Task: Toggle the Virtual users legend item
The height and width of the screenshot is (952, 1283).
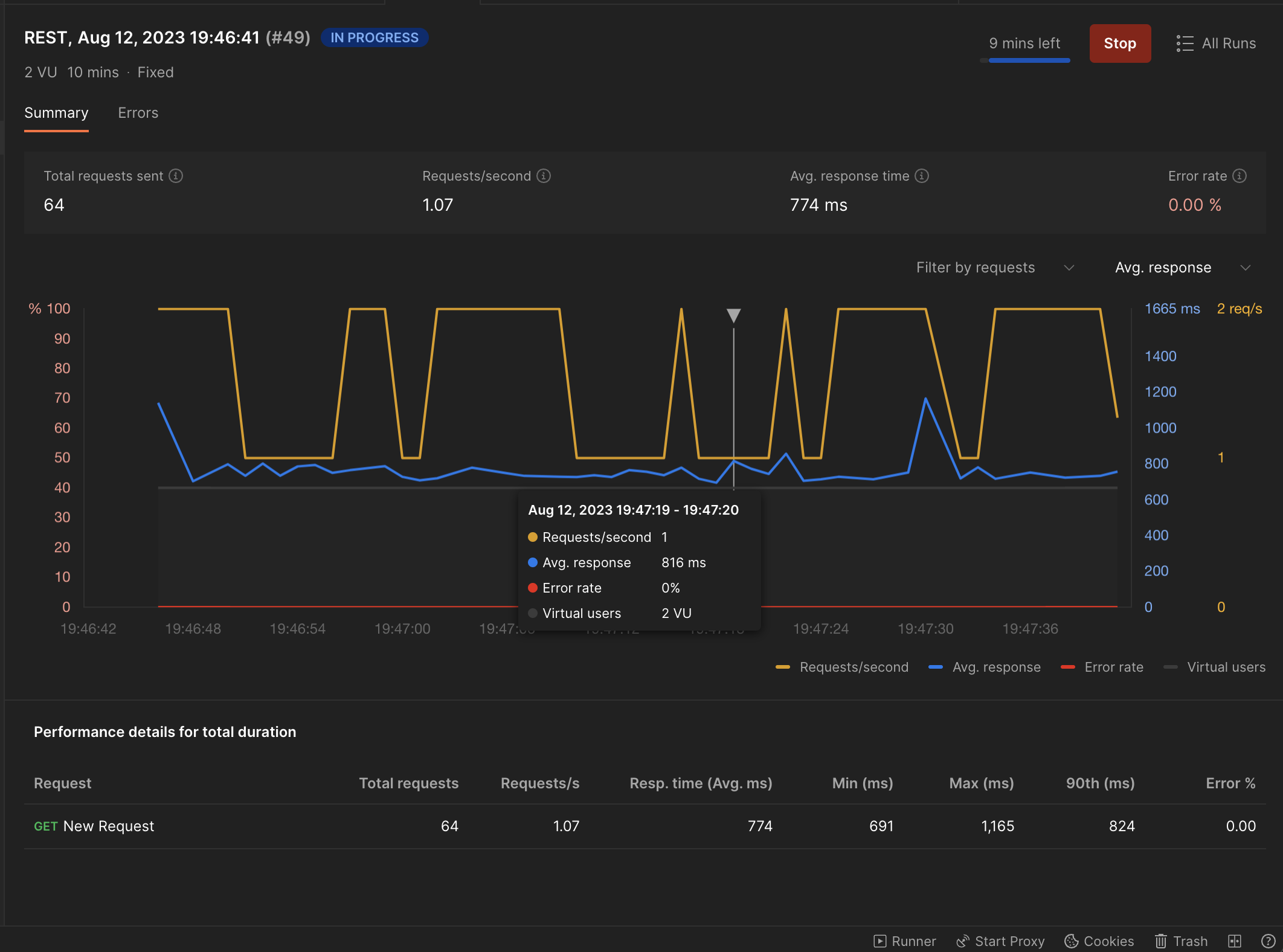Action: point(1214,667)
